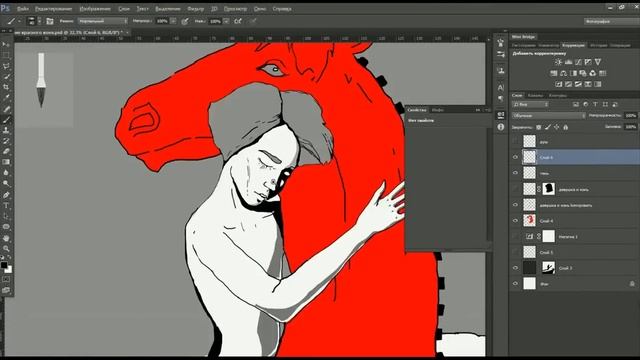Open the Изображение menu
Screen dimensions: 640x360
click(x=95, y=9)
